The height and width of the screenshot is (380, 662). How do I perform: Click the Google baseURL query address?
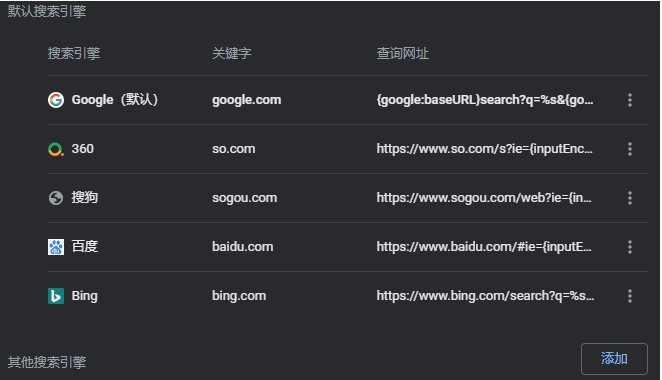click(x=485, y=100)
